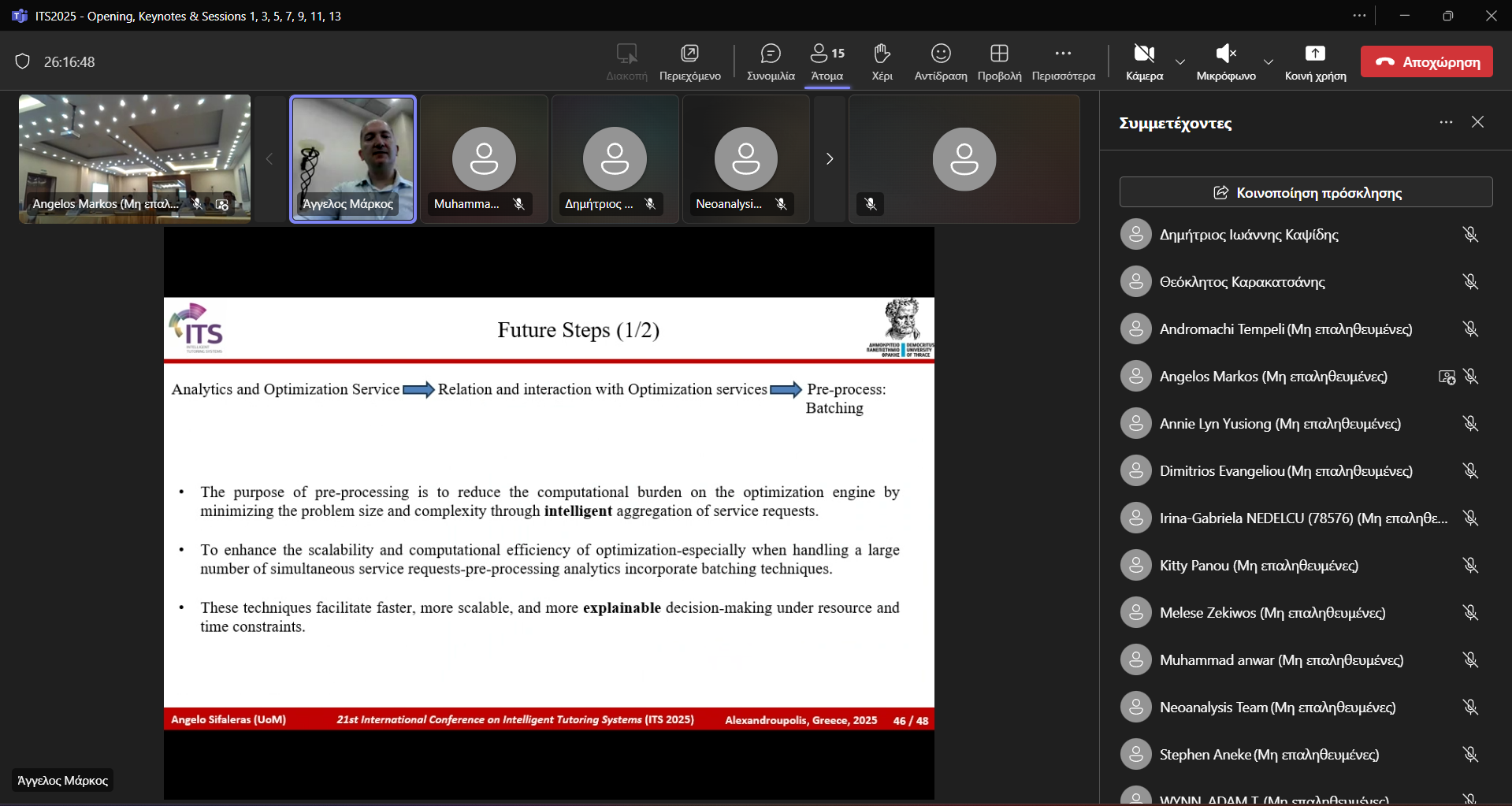Leave the meeting with Αποχώρηση
This screenshot has height=806, width=1512.
coord(1427,61)
